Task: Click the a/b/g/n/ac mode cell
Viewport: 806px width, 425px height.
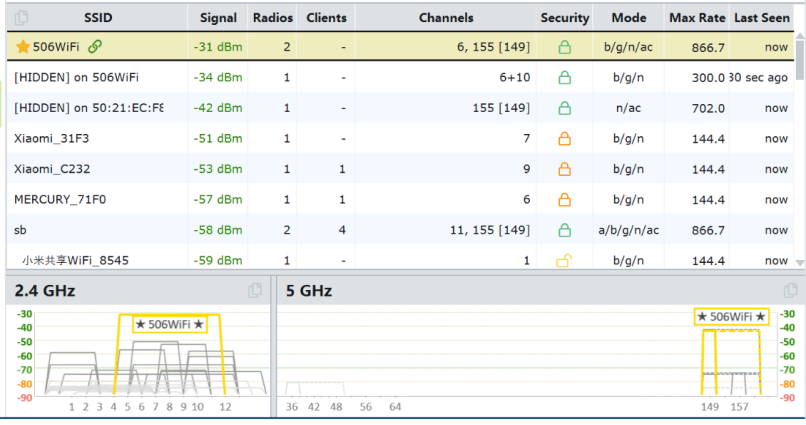Action: (x=628, y=230)
